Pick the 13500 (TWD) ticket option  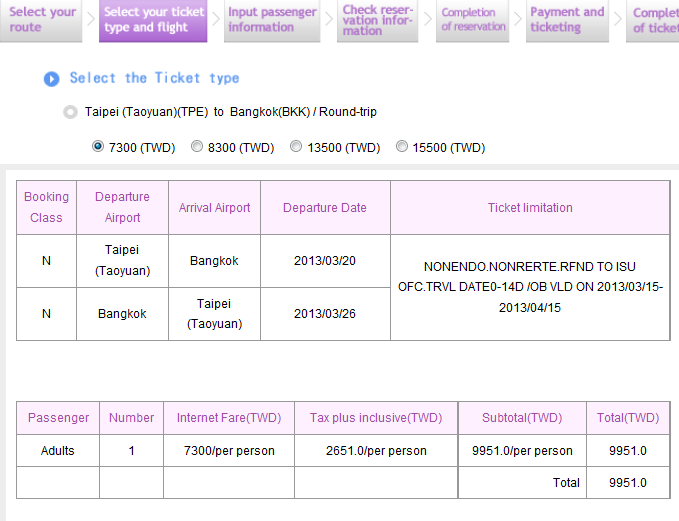click(296, 146)
